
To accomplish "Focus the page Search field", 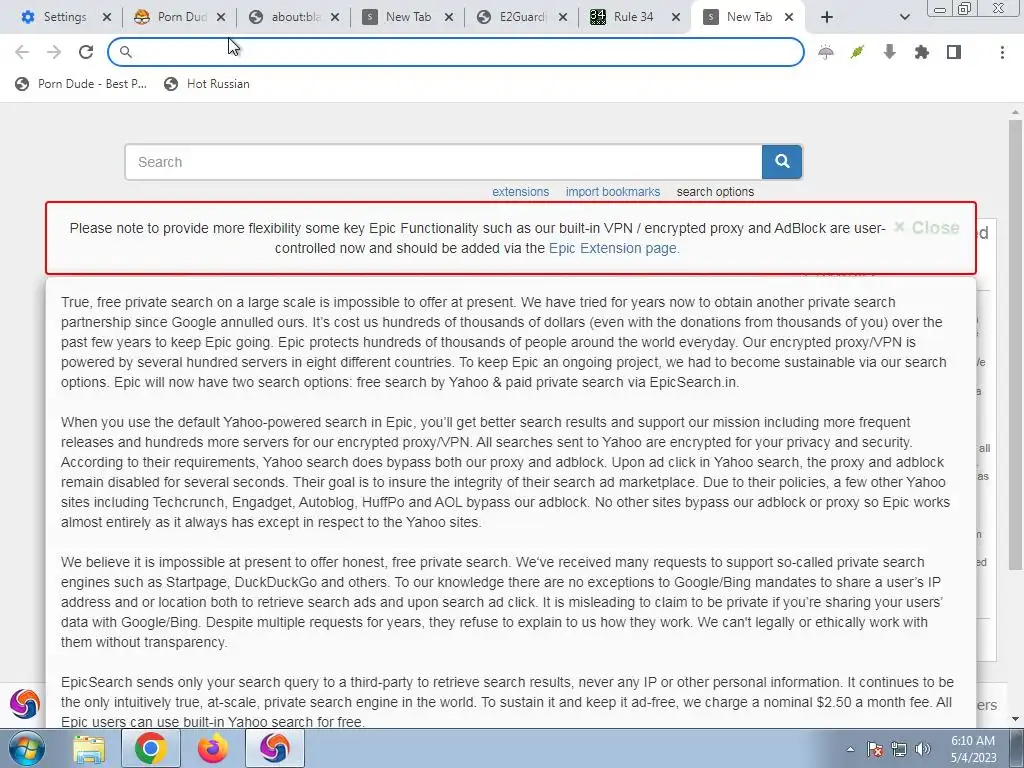I will 443,162.
